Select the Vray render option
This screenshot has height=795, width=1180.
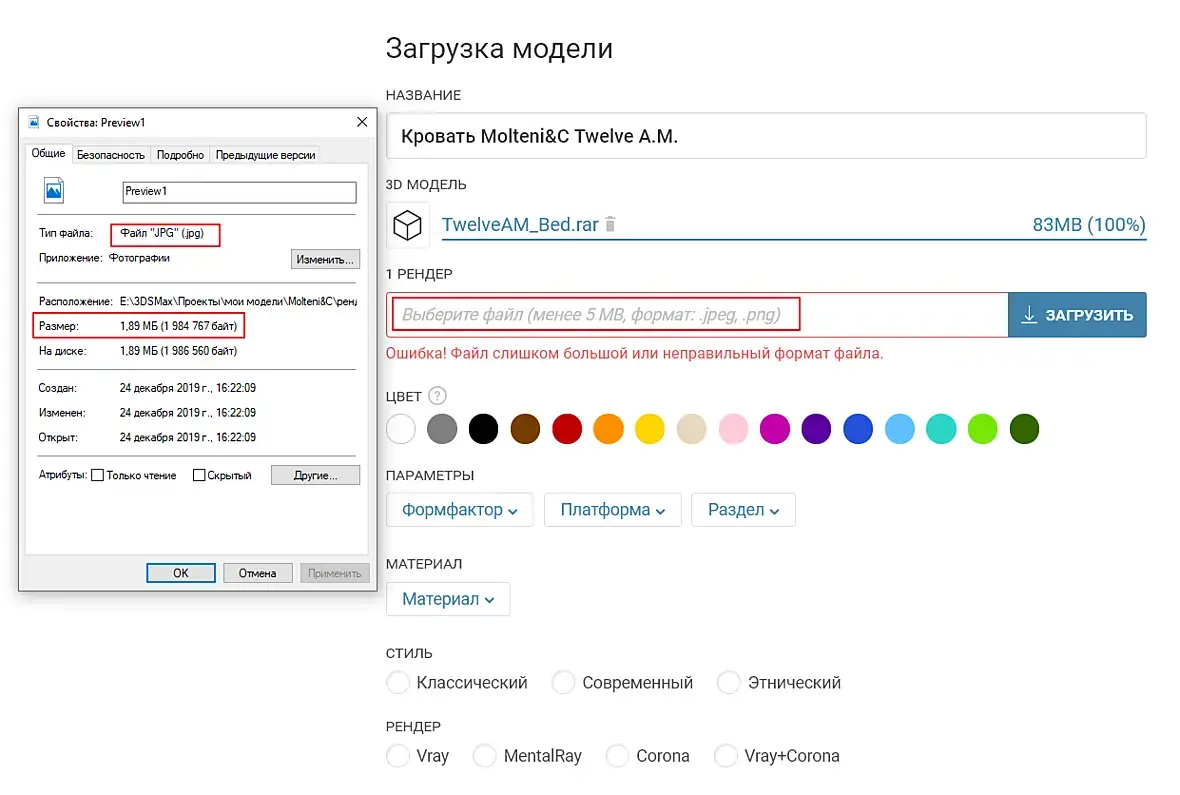point(398,755)
